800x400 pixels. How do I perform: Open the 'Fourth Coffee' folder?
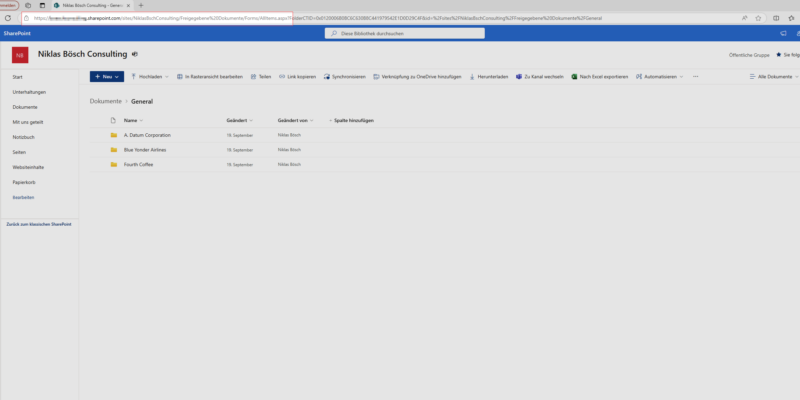(x=138, y=165)
